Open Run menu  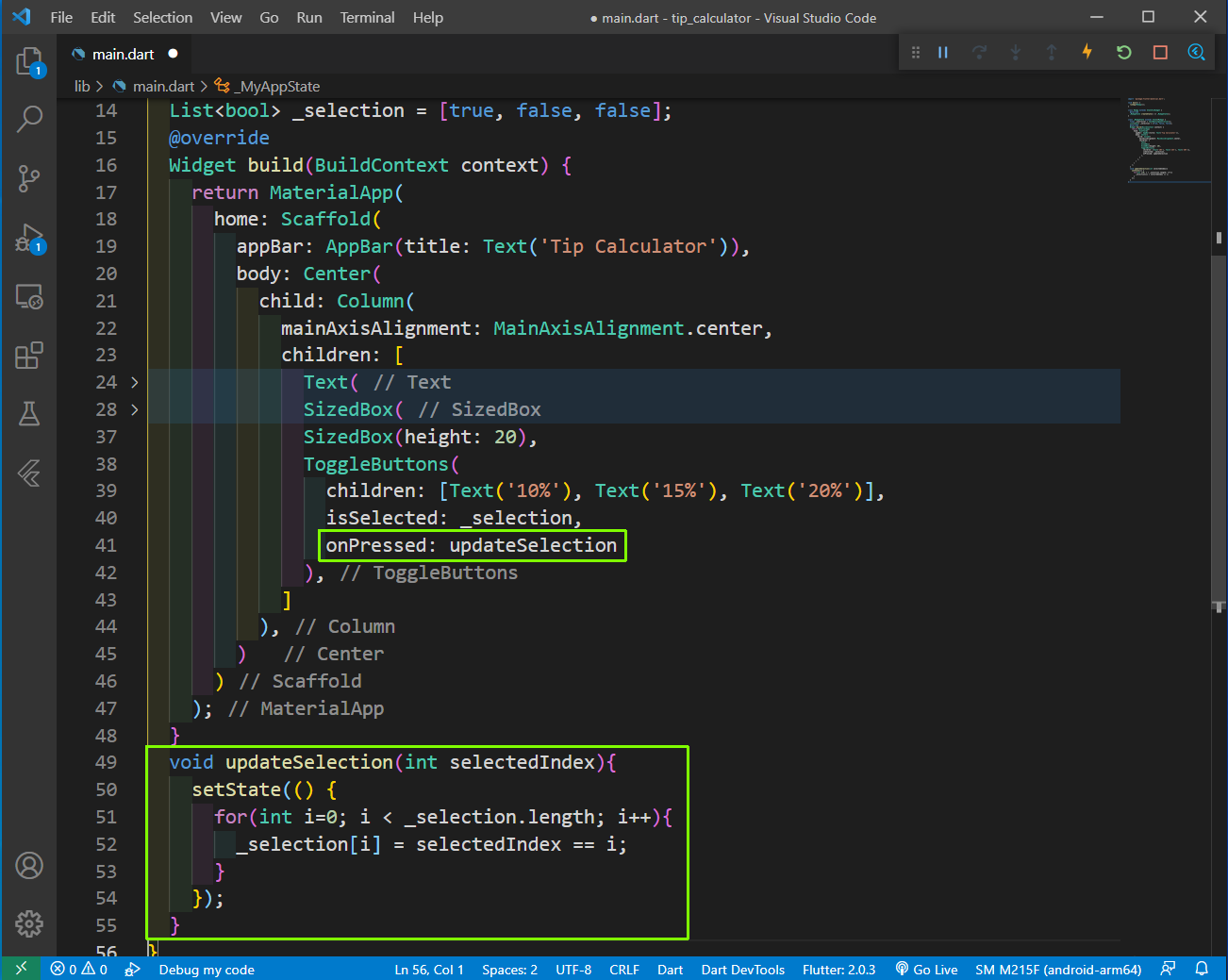coord(309,18)
